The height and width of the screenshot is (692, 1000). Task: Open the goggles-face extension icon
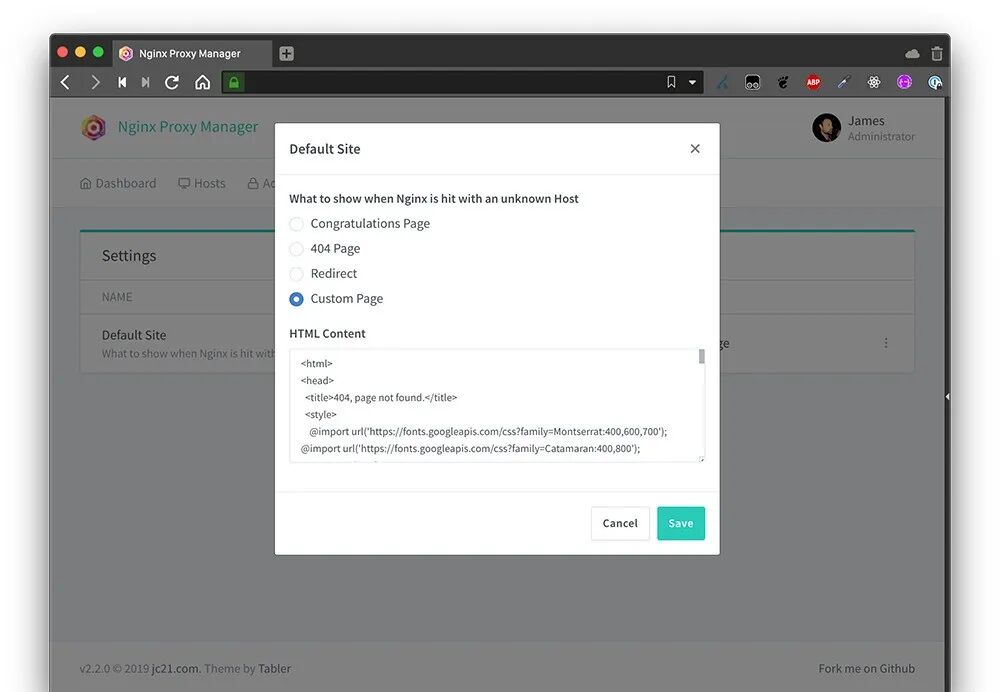coord(753,82)
